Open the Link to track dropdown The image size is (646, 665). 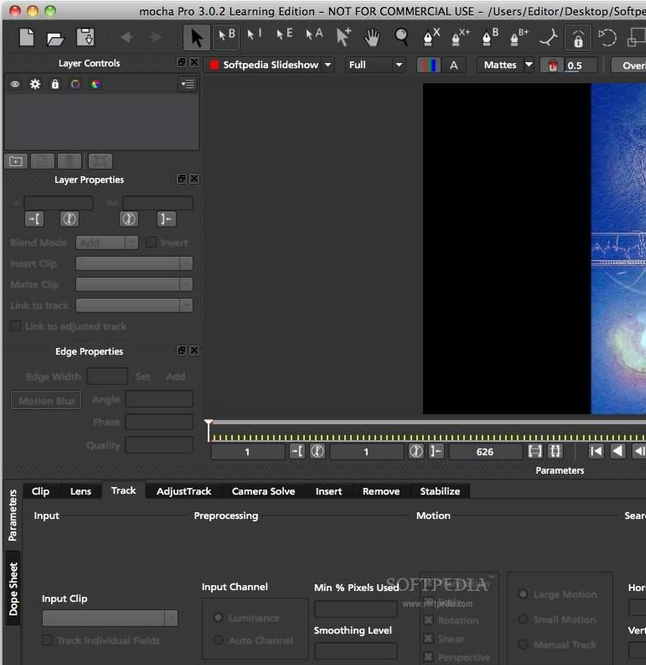coord(134,305)
